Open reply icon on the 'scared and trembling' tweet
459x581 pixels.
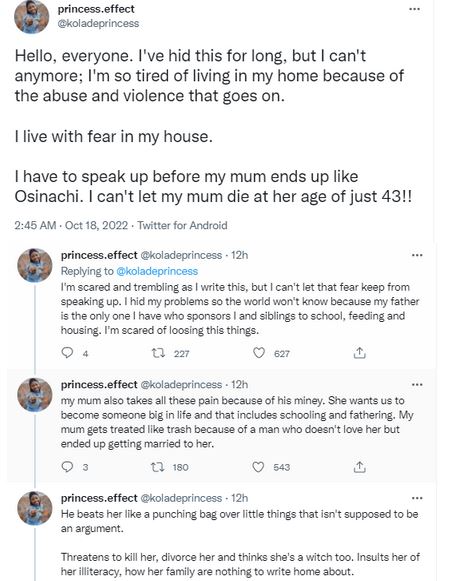[67, 352]
